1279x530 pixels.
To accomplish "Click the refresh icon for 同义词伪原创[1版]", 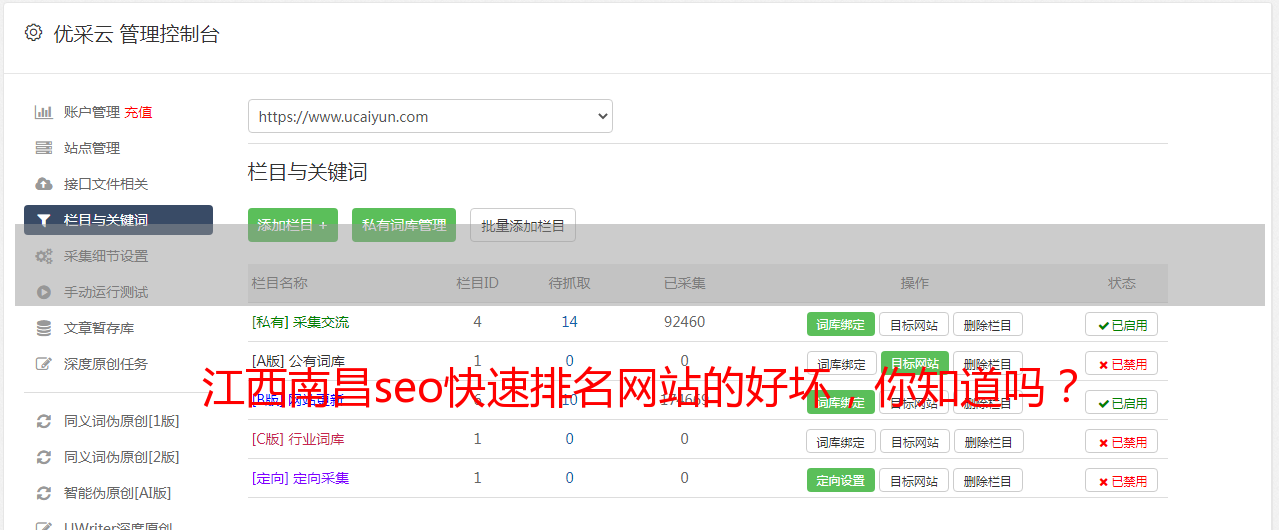I will (44, 421).
